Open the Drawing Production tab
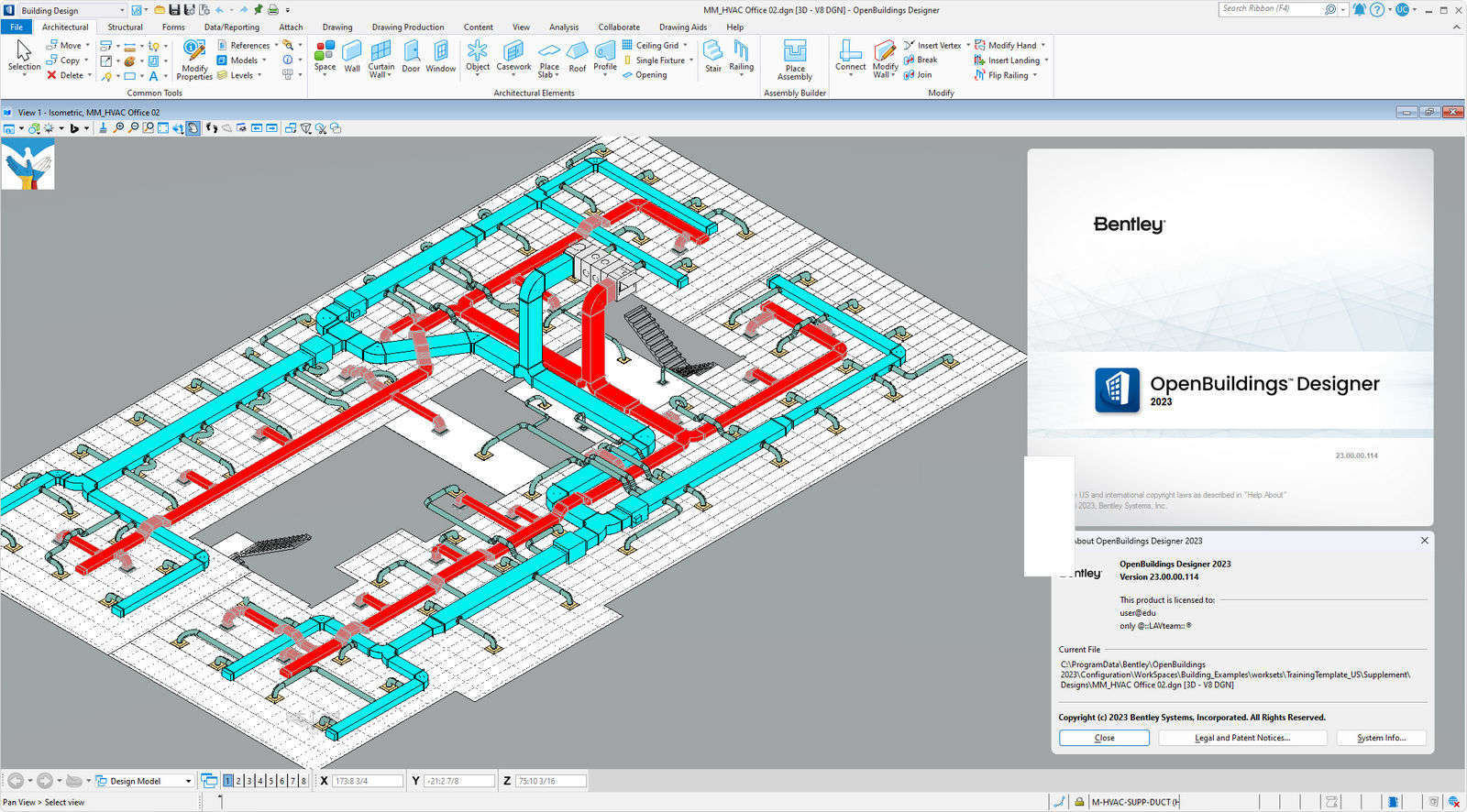This screenshot has width=1467, height=812. point(408,27)
